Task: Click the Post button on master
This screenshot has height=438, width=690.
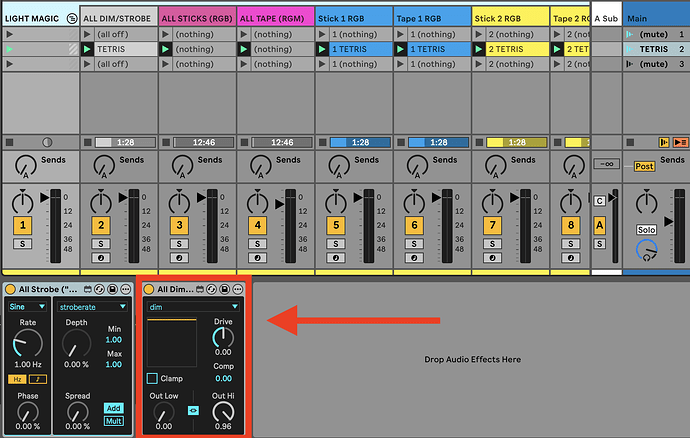Action: 644,166
